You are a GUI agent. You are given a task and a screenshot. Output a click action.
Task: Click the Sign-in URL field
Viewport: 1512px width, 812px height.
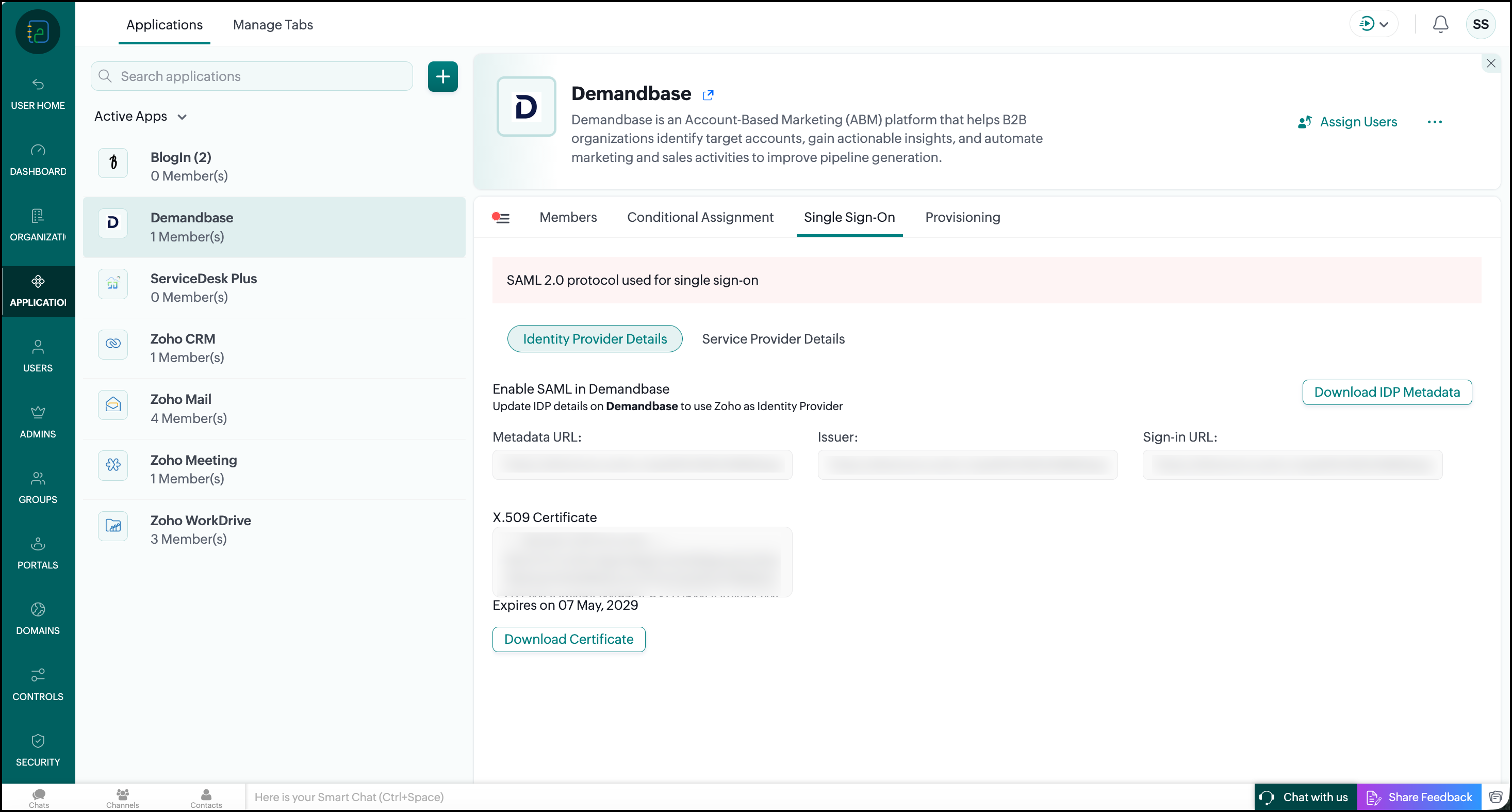click(1292, 465)
